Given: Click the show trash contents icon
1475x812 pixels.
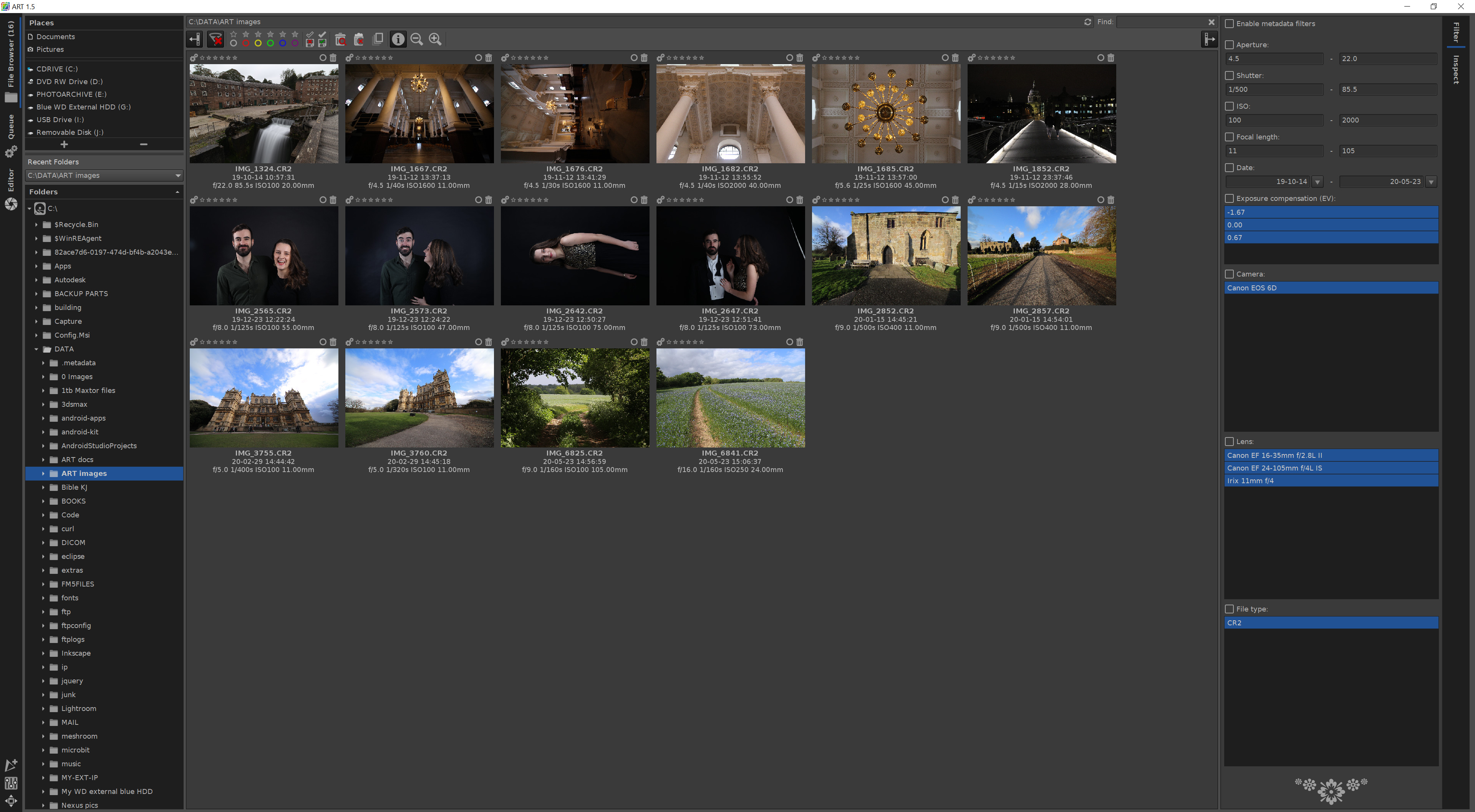Looking at the screenshot, I should 340,39.
